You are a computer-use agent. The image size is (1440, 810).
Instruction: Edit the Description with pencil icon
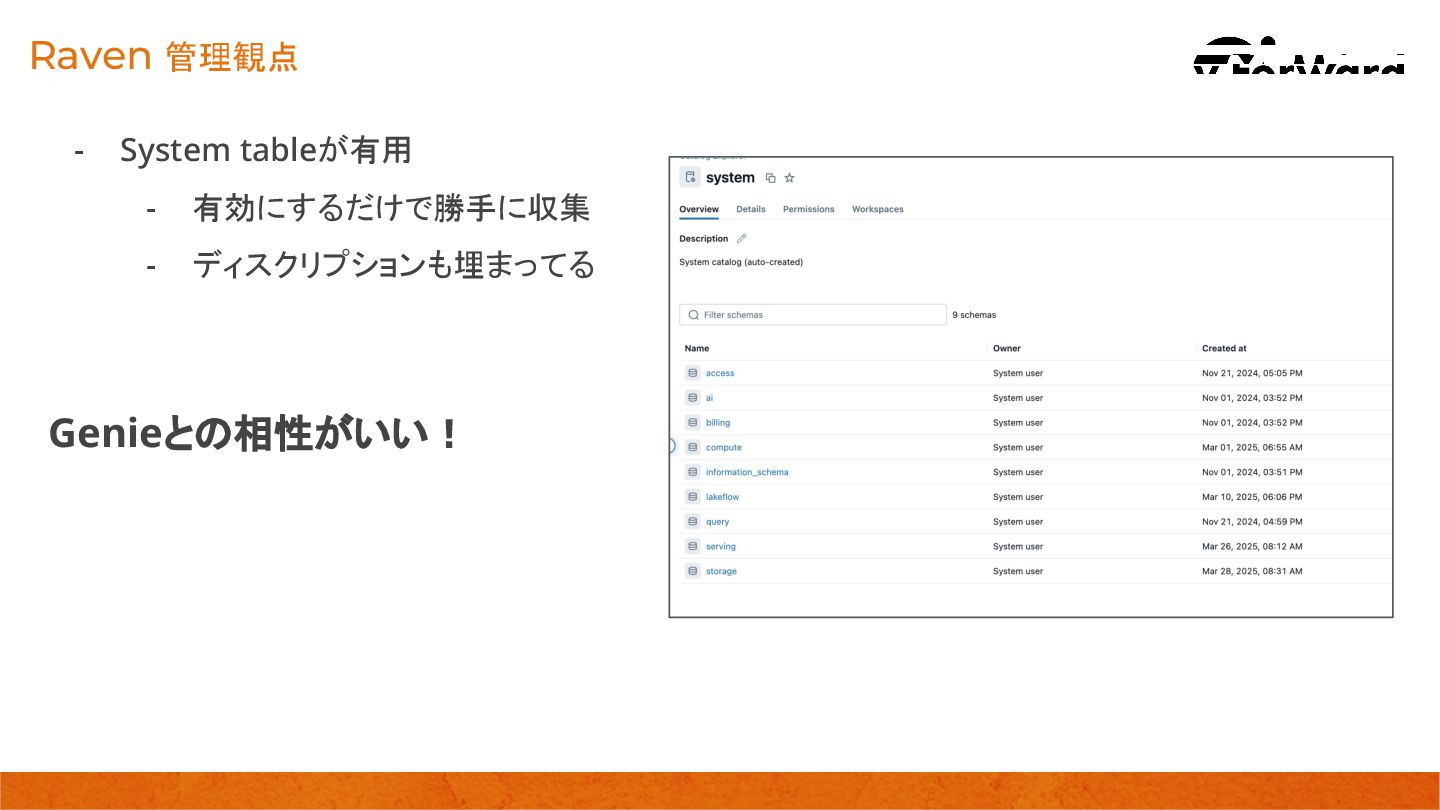point(741,239)
